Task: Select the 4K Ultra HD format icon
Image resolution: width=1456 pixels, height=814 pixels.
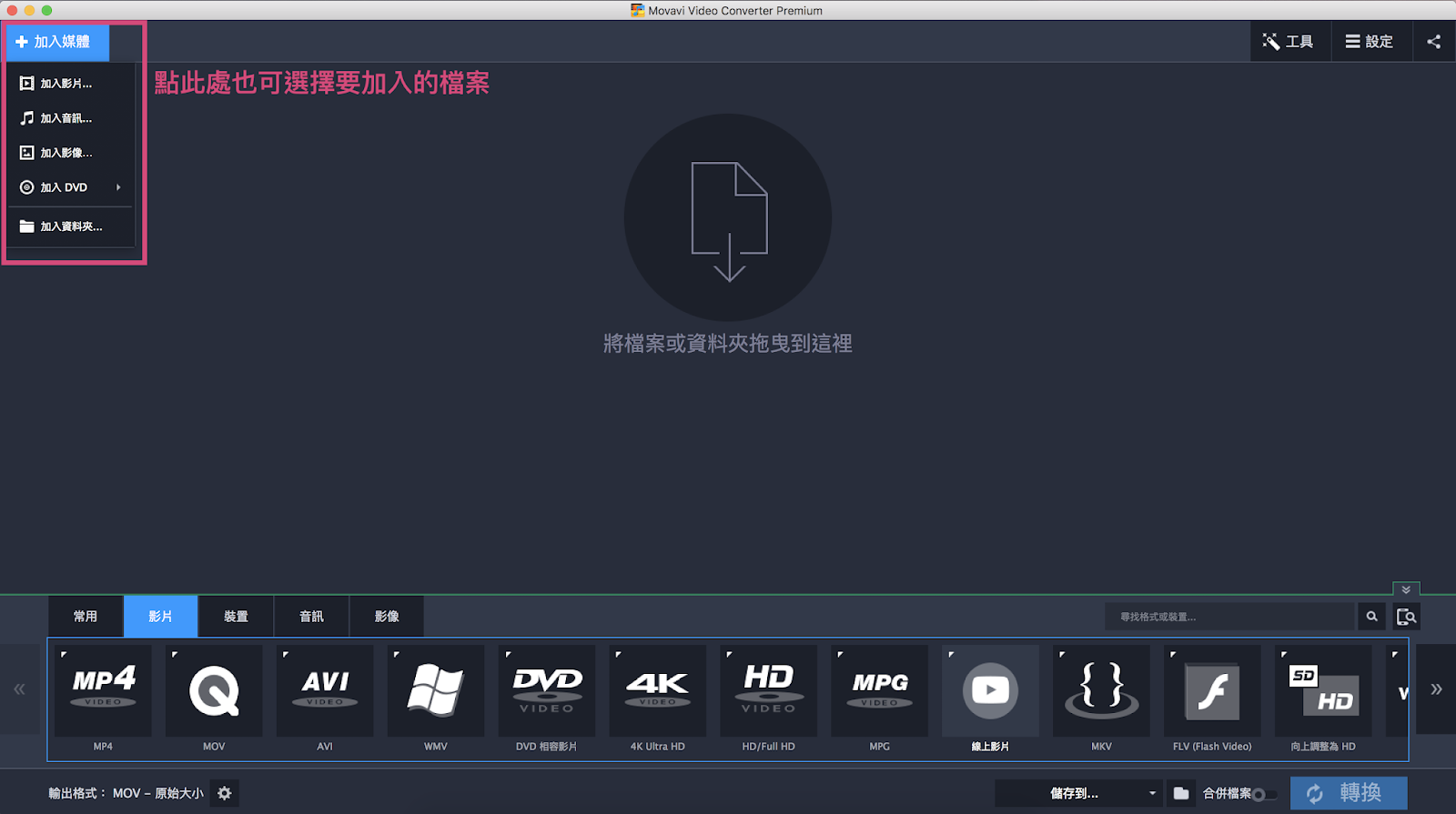Action: click(658, 691)
